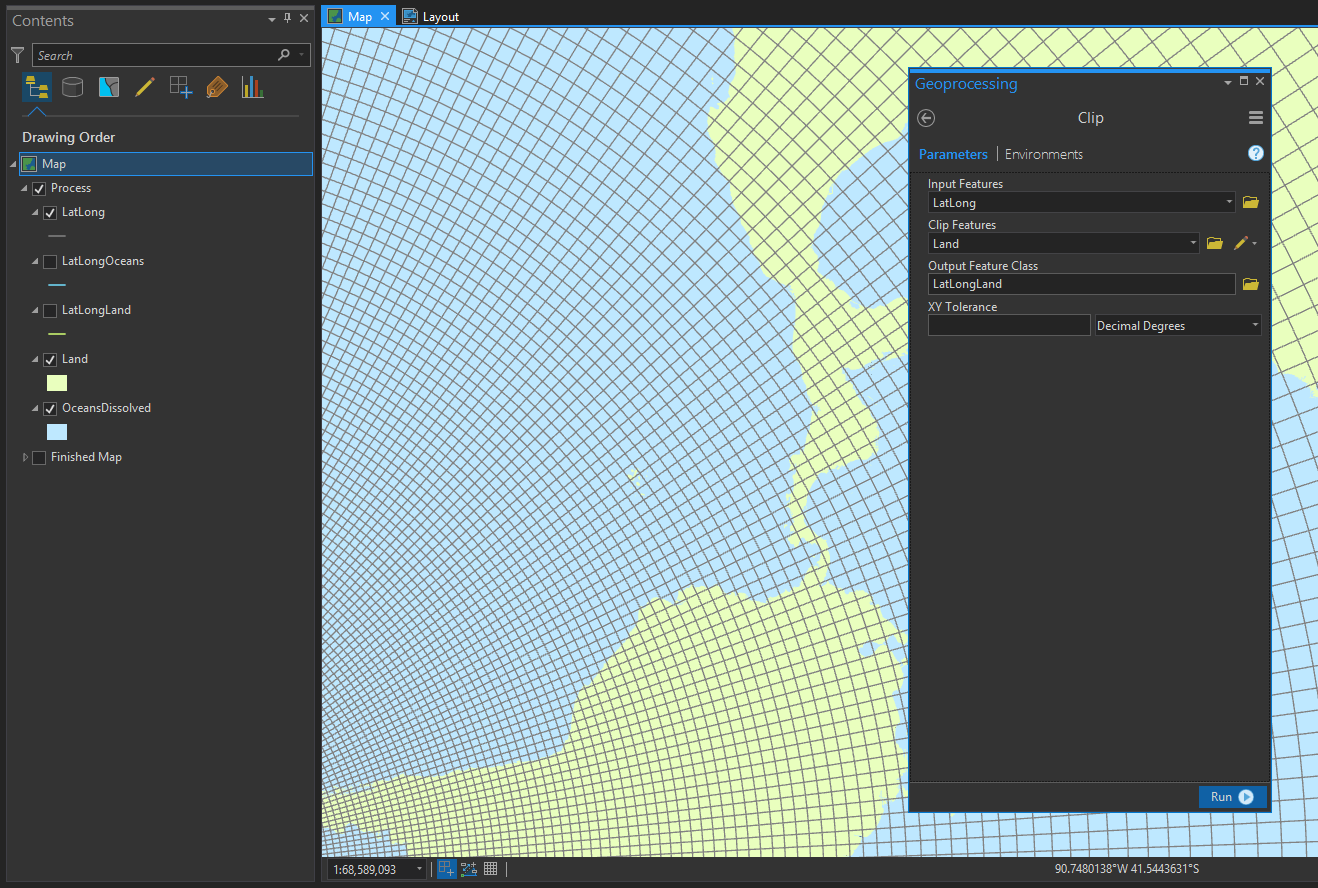1318x888 pixels.
Task: Run the Clip tool
Action: point(1232,797)
